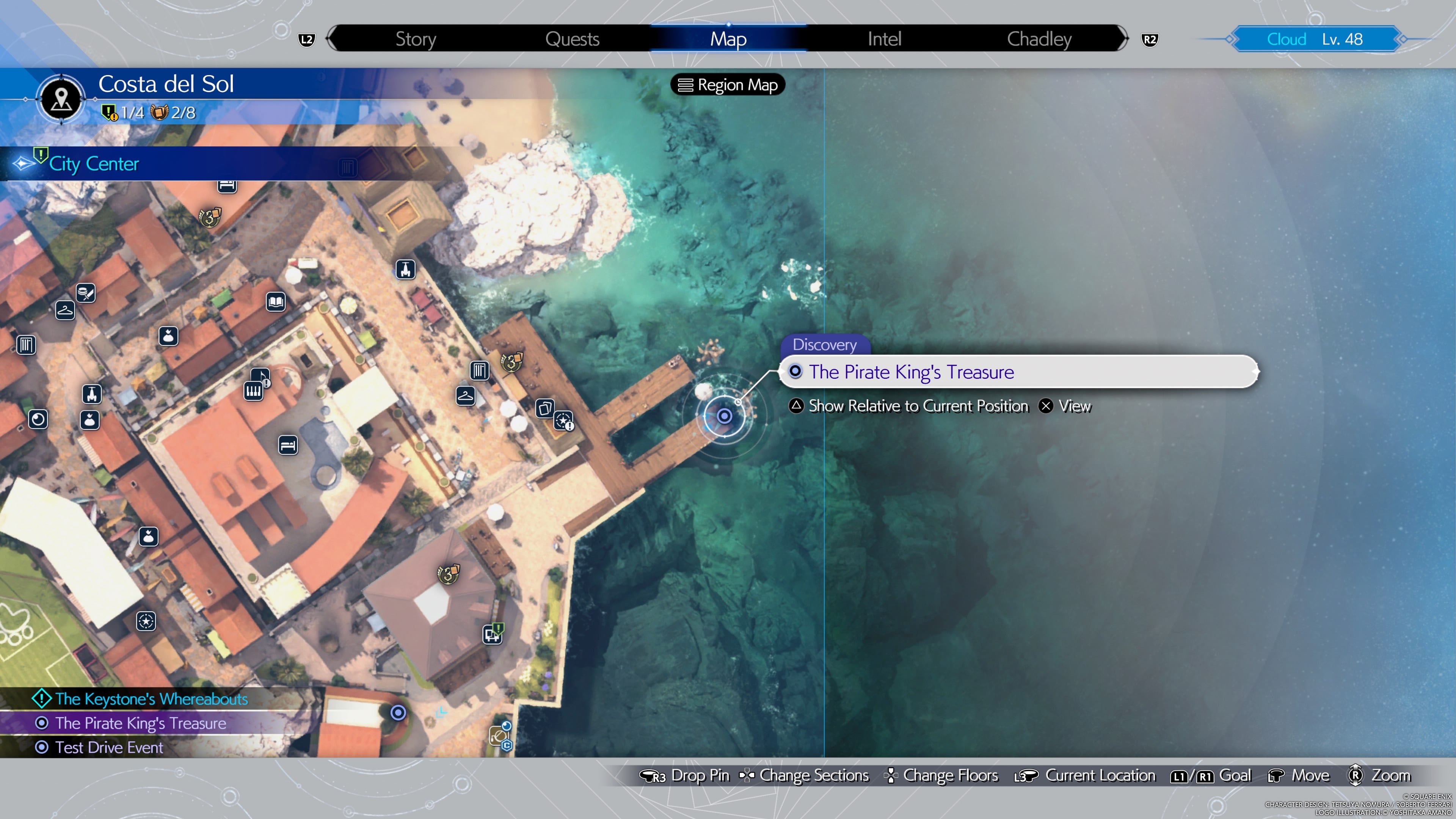1456x819 pixels.
Task: Switch to the Quests tab
Action: coord(572,39)
